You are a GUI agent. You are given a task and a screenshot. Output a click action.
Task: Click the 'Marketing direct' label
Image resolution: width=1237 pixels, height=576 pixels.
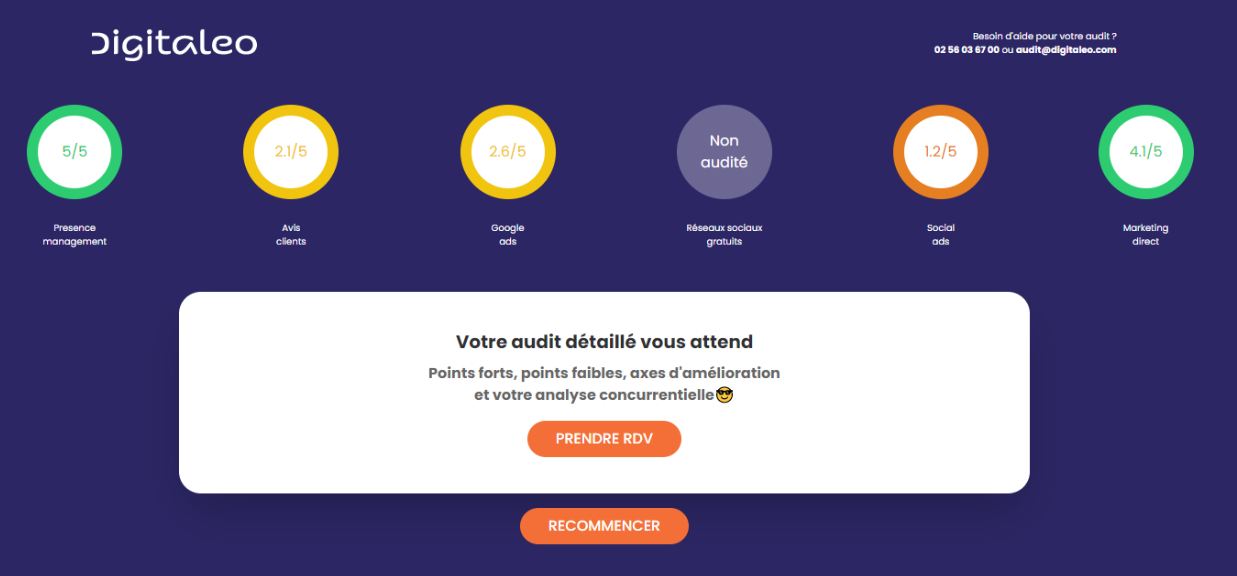click(x=1146, y=235)
